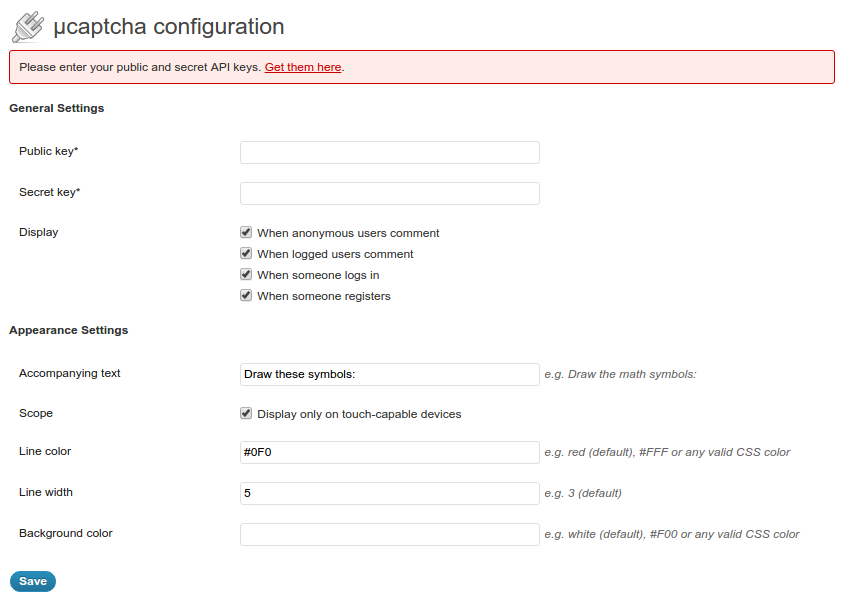The width and height of the screenshot is (844, 608).
Task: Click the 'General Settings' heading
Action: pos(57,108)
